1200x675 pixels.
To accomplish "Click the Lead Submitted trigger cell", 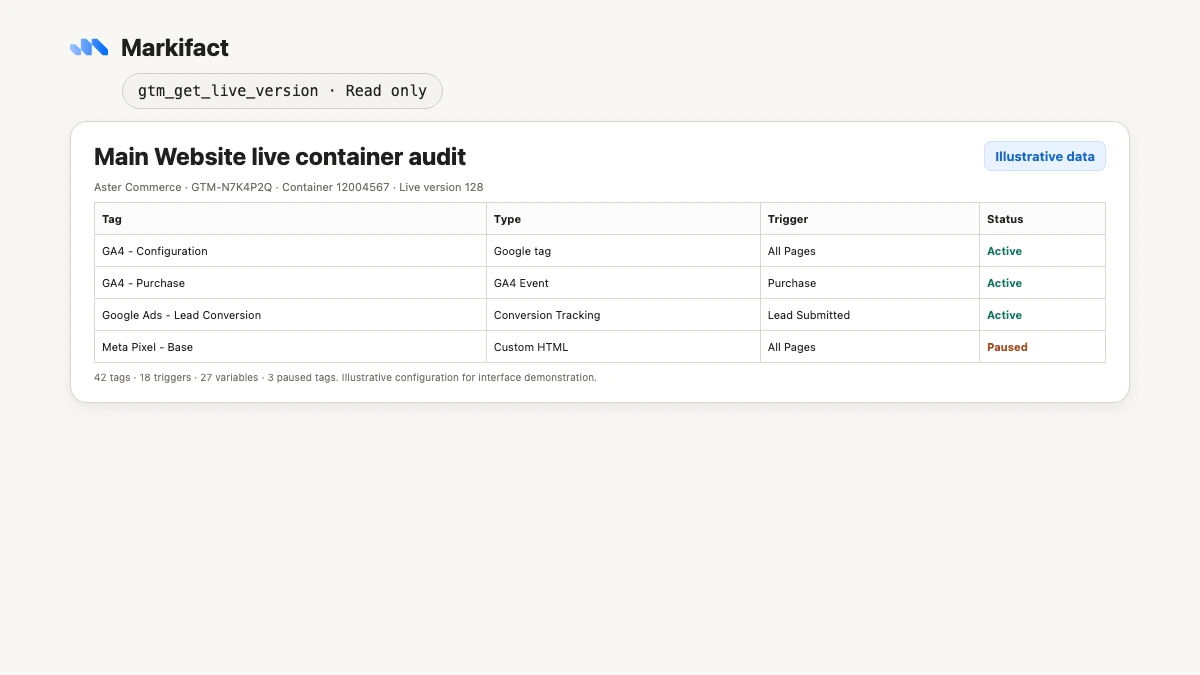I will coord(870,315).
